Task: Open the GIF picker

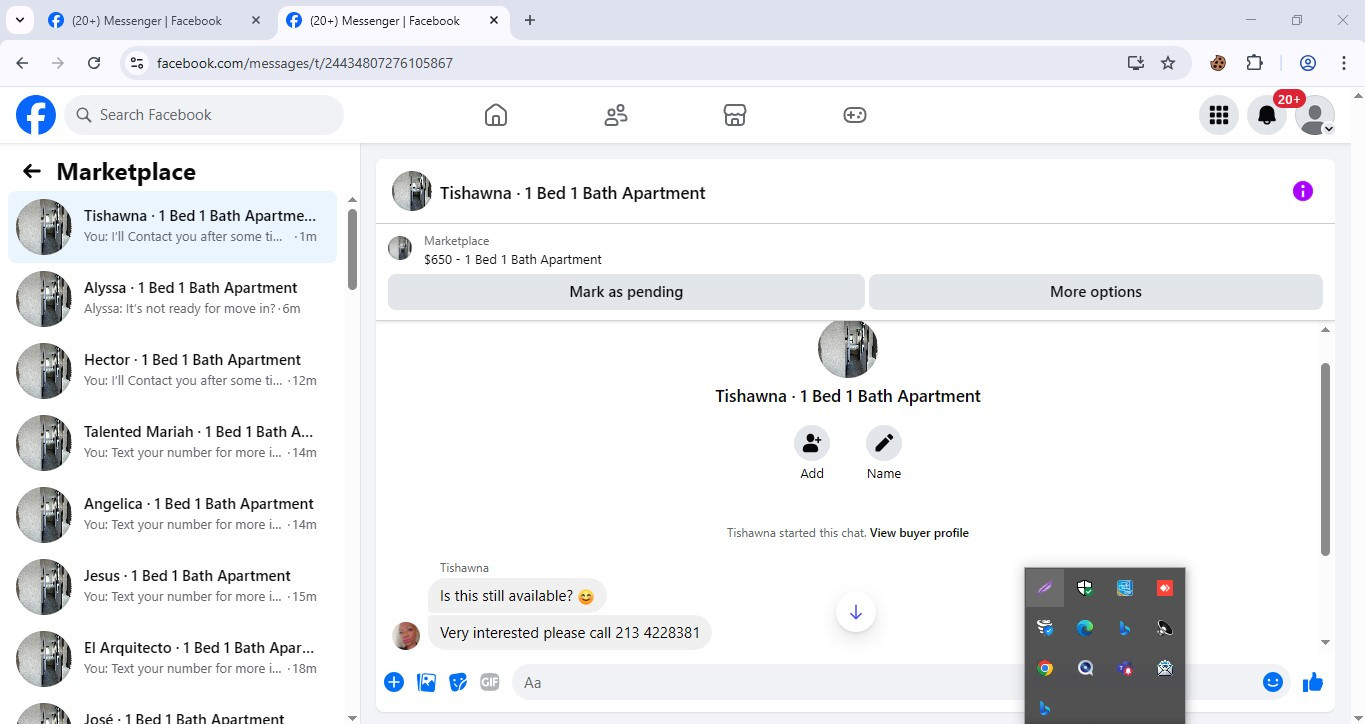Action: pyautogui.click(x=489, y=682)
